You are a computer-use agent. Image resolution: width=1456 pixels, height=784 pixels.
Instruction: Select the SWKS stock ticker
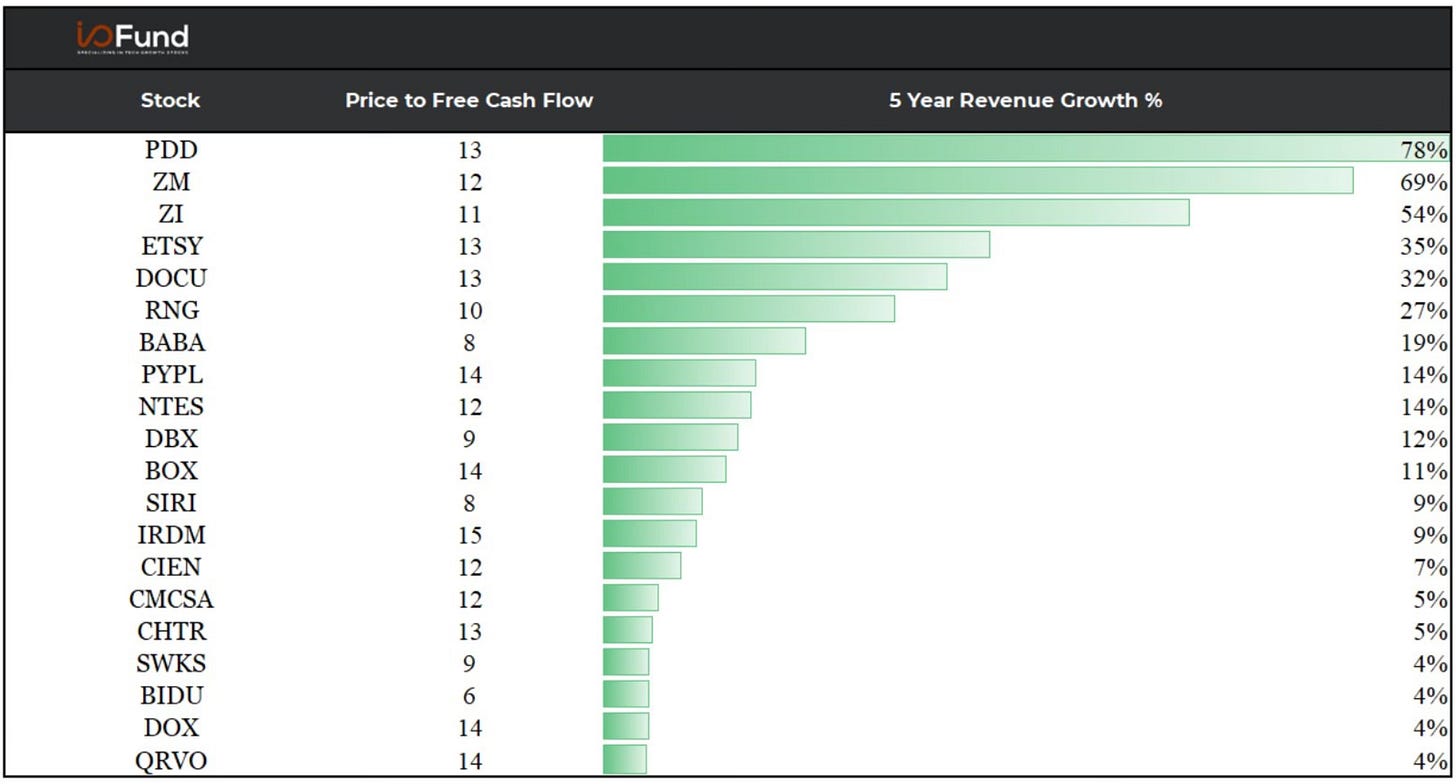point(171,662)
